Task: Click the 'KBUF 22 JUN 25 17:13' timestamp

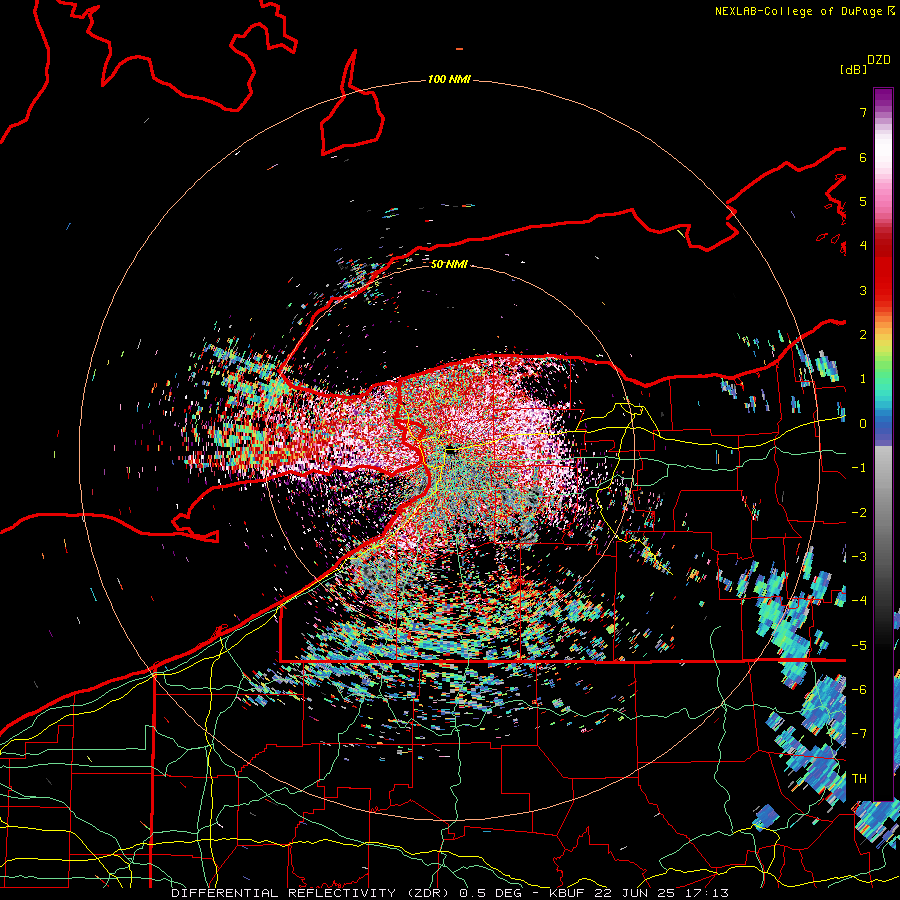Action: click(639, 893)
